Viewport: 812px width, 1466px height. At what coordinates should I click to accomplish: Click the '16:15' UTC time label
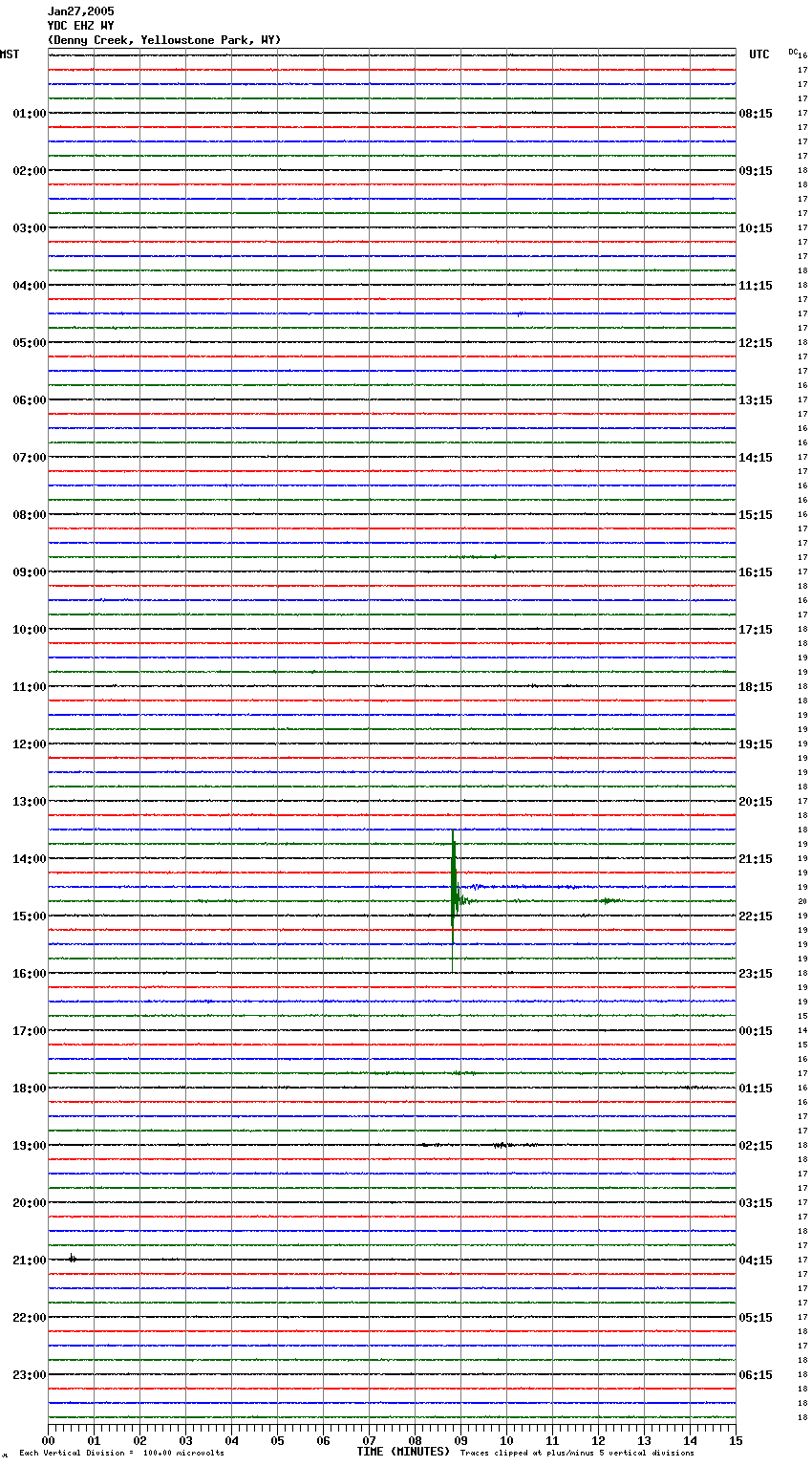(756, 572)
